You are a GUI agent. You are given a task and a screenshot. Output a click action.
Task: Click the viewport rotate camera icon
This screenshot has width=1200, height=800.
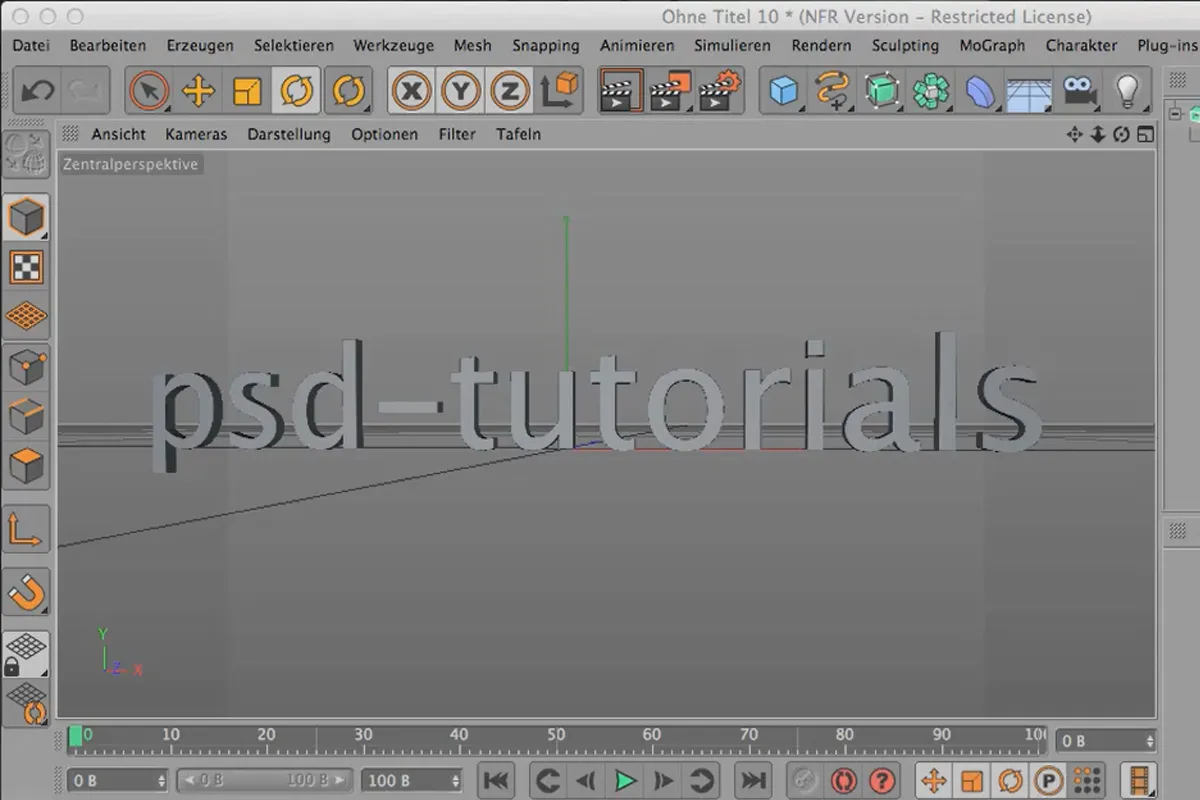click(x=1121, y=134)
